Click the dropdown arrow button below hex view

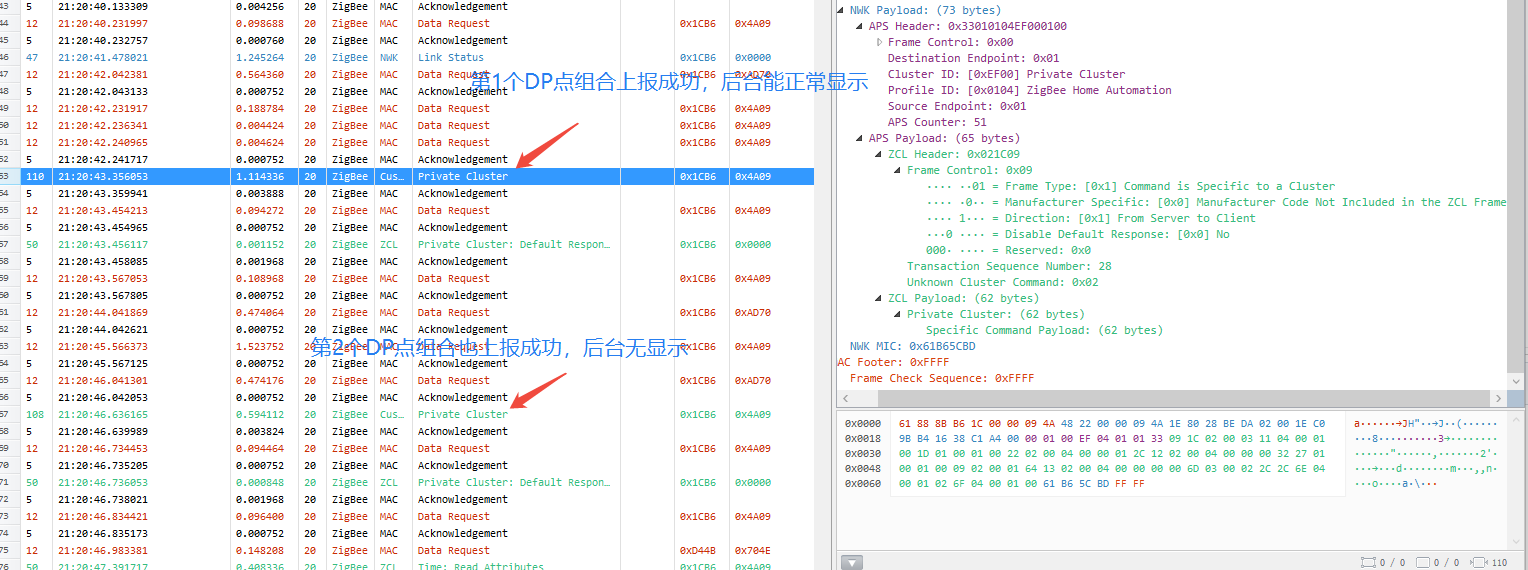pyautogui.click(x=851, y=562)
